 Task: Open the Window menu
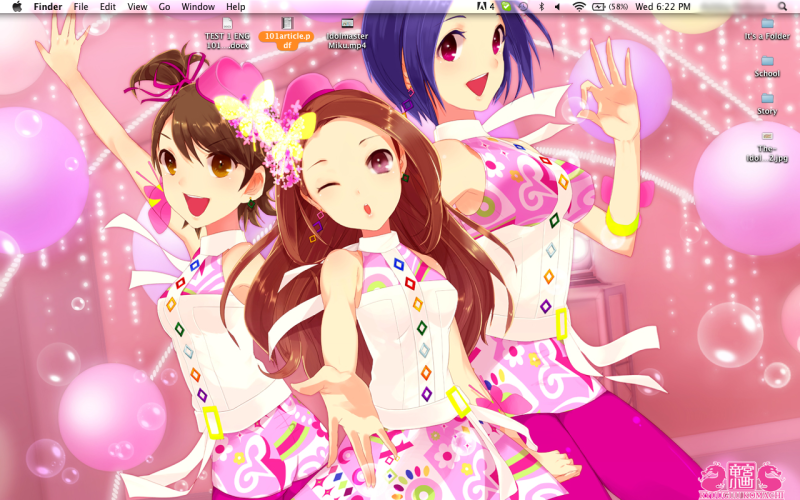(198, 7)
